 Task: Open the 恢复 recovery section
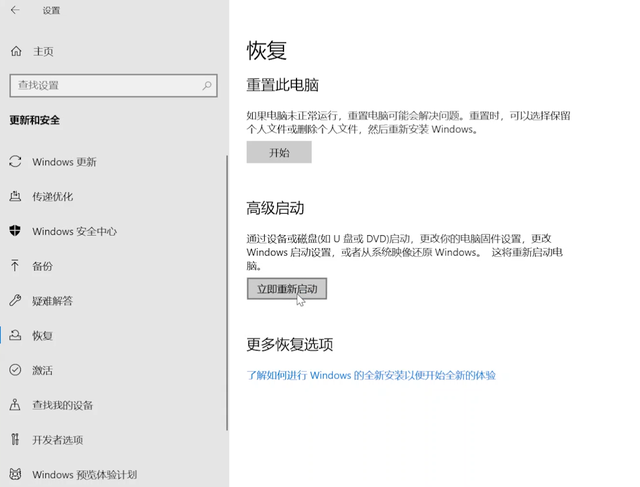click(42, 336)
